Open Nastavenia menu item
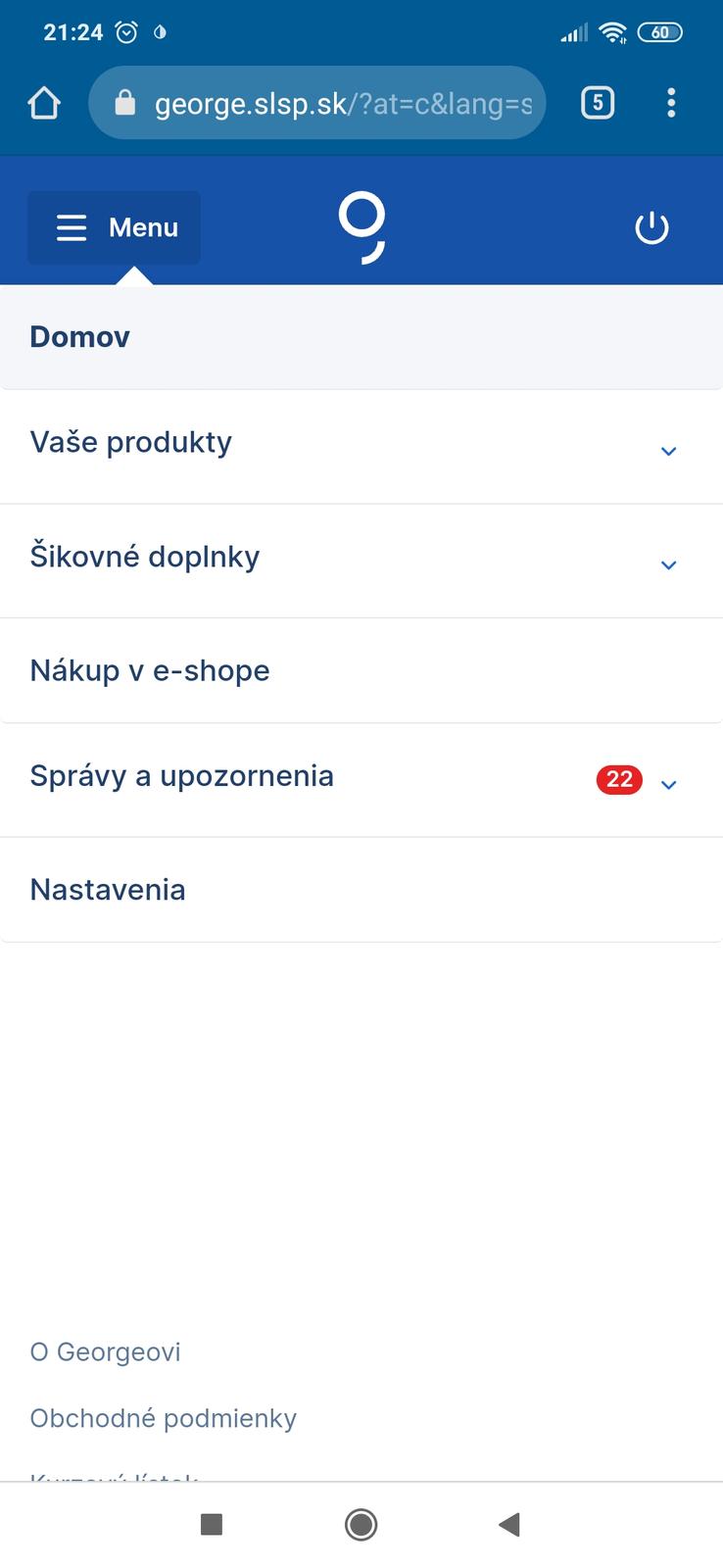 point(108,890)
